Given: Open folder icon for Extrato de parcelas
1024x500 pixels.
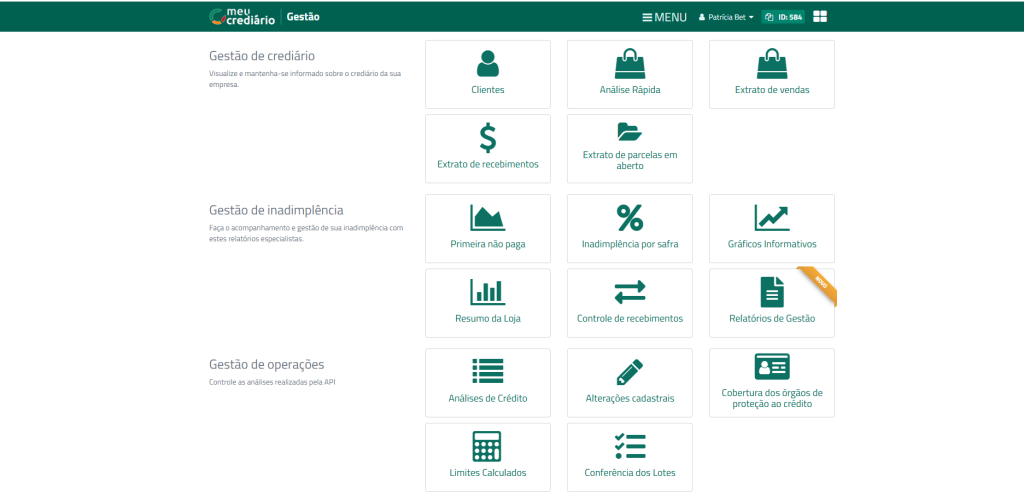Looking at the screenshot, I should coord(629,132).
